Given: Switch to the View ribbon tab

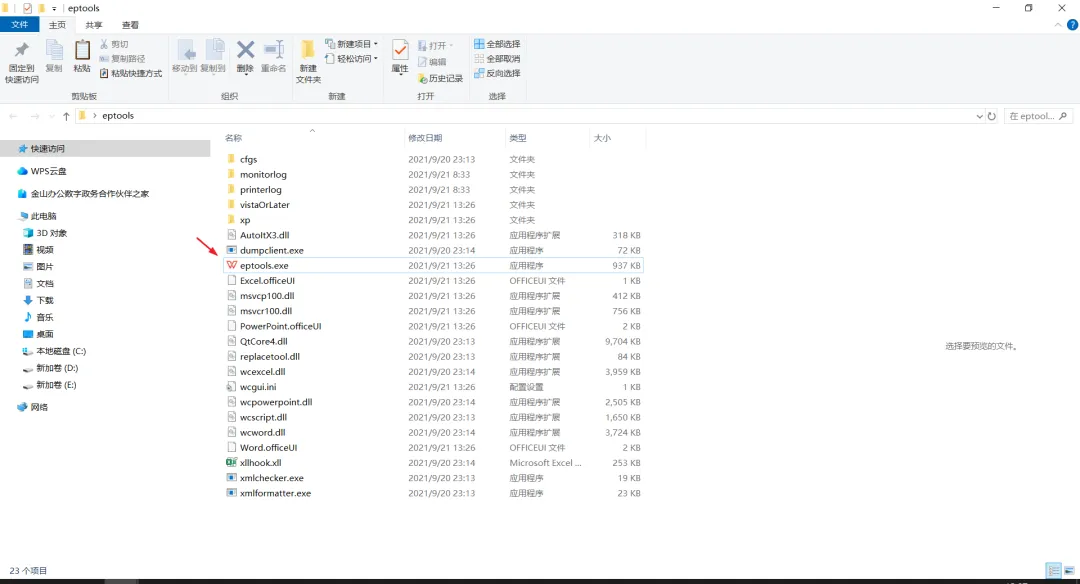Looking at the screenshot, I should (130, 25).
